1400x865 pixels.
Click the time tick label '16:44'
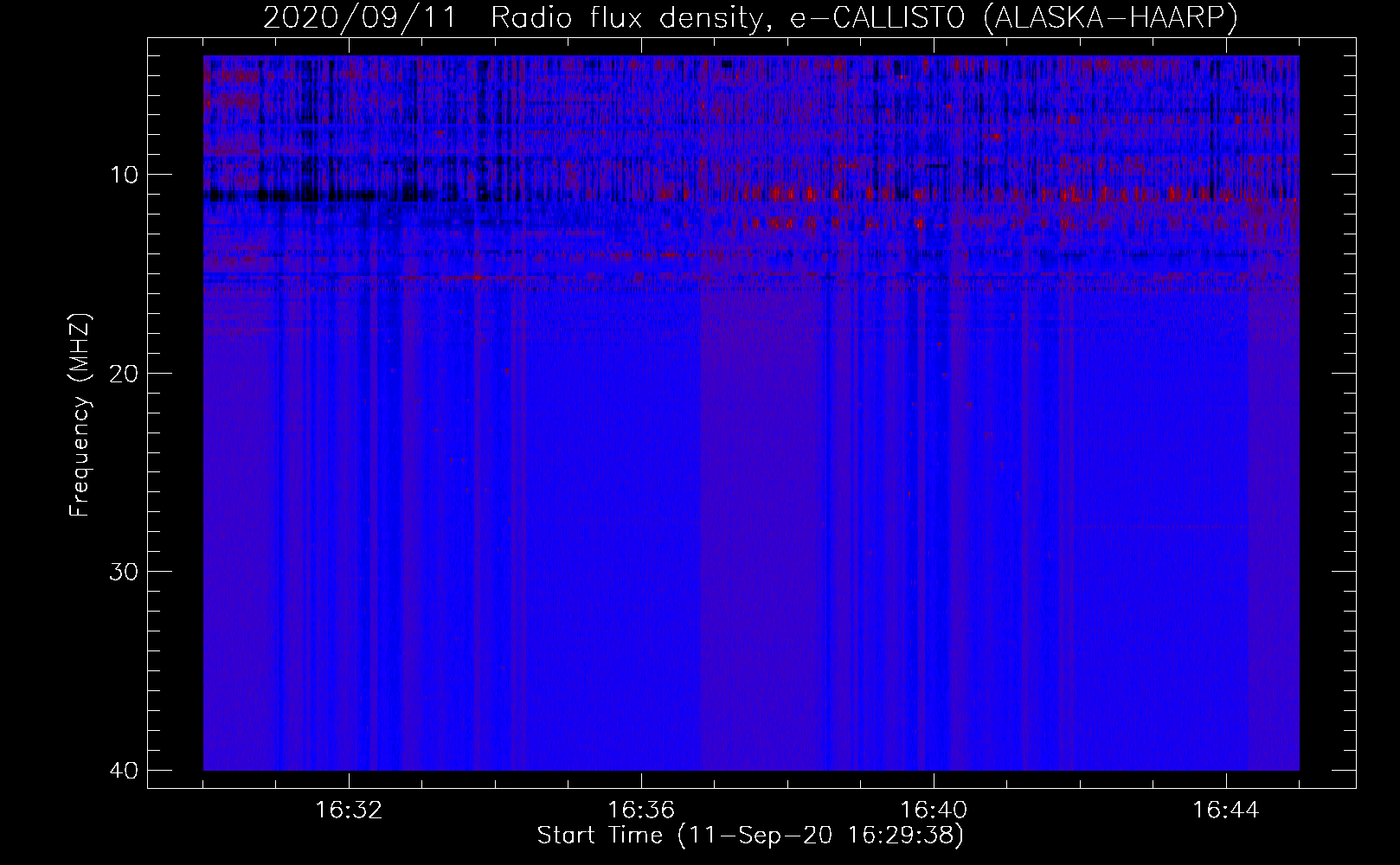click(1226, 811)
